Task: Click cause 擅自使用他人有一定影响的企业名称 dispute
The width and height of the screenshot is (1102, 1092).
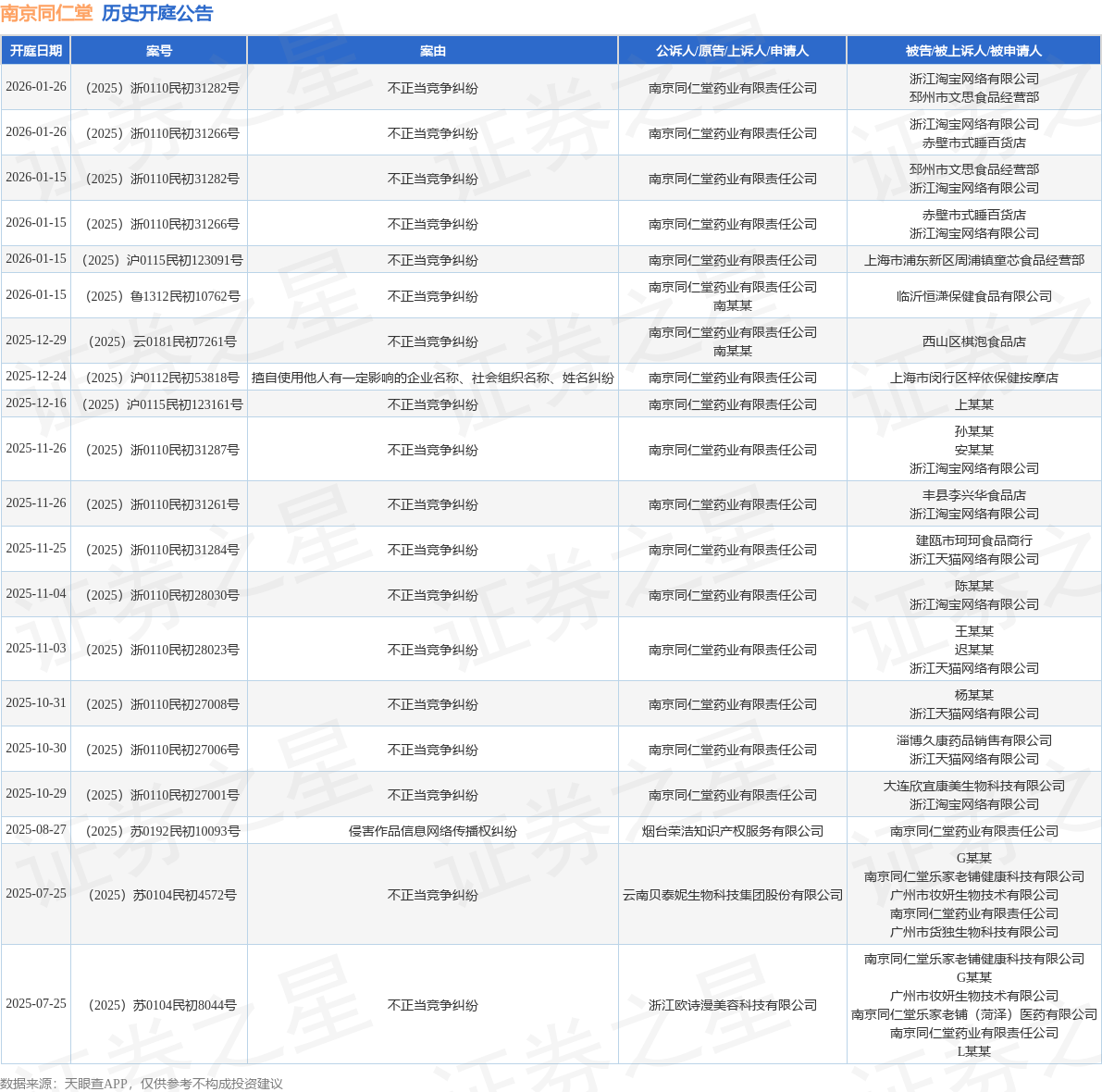Action: 432,378
